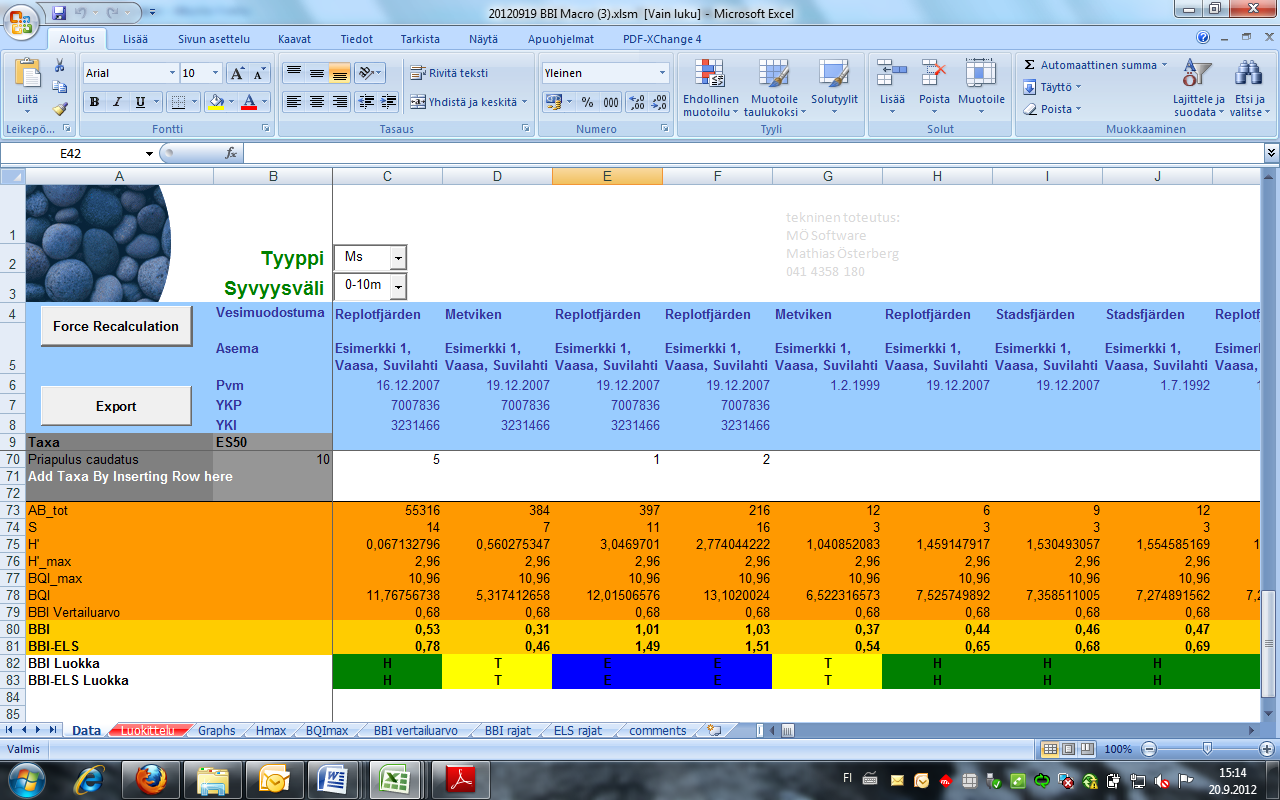Click the Cut scissors icon
Image resolution: width=1280 pixels, height=800 pixels.
59,66
